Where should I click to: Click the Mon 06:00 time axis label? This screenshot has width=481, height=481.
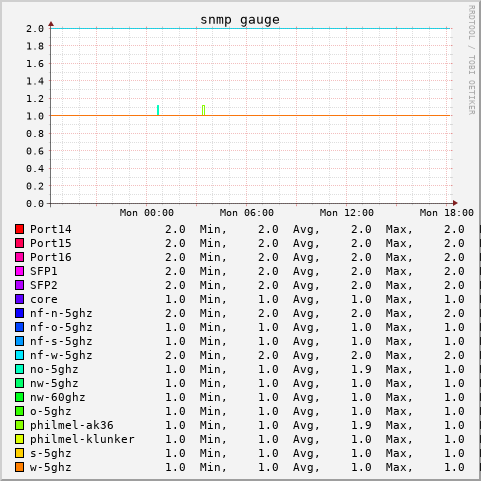click(247, 213)
